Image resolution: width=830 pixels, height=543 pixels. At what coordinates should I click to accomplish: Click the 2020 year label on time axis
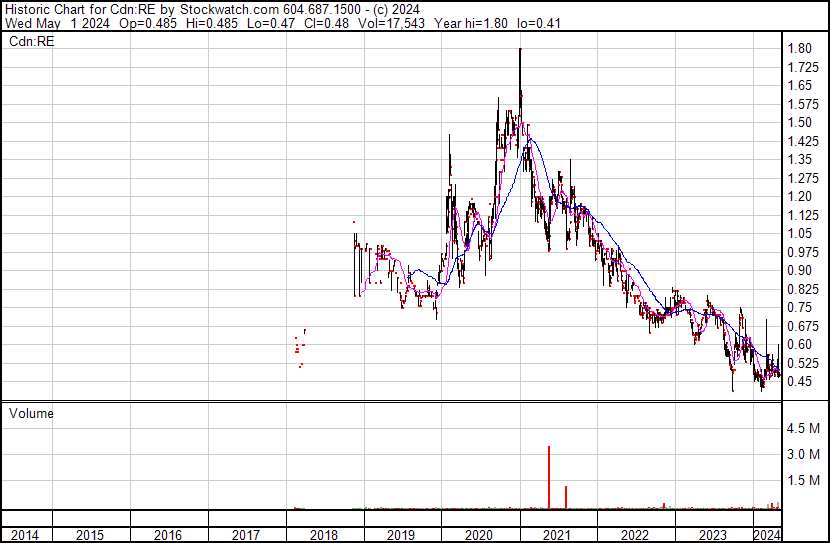tap(479, 535)
